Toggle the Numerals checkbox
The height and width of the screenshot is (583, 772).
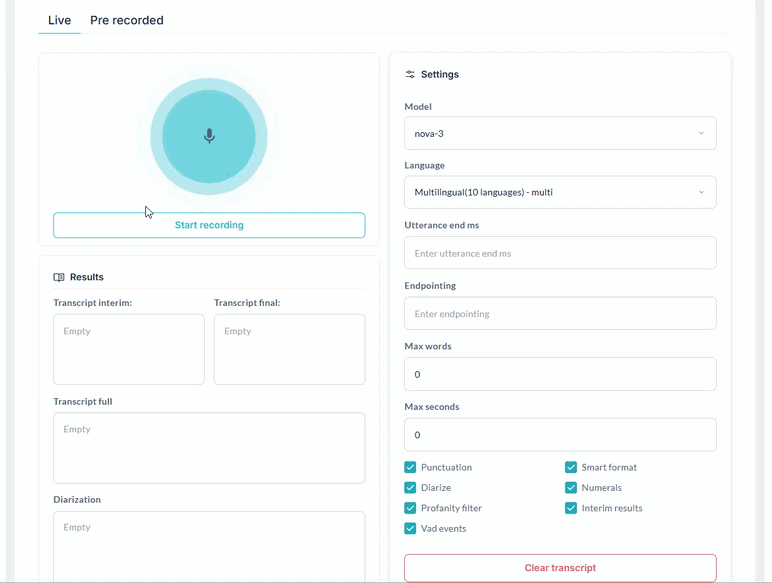(571, 488)
